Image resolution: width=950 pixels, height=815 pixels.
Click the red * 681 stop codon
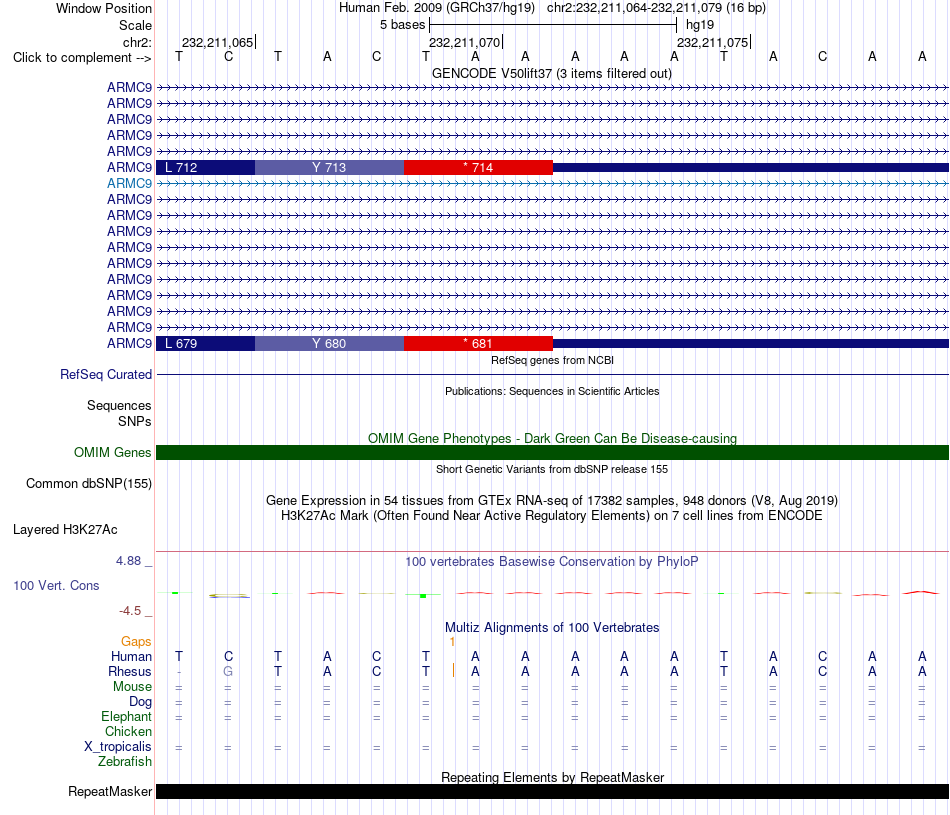tap(478, 344)
